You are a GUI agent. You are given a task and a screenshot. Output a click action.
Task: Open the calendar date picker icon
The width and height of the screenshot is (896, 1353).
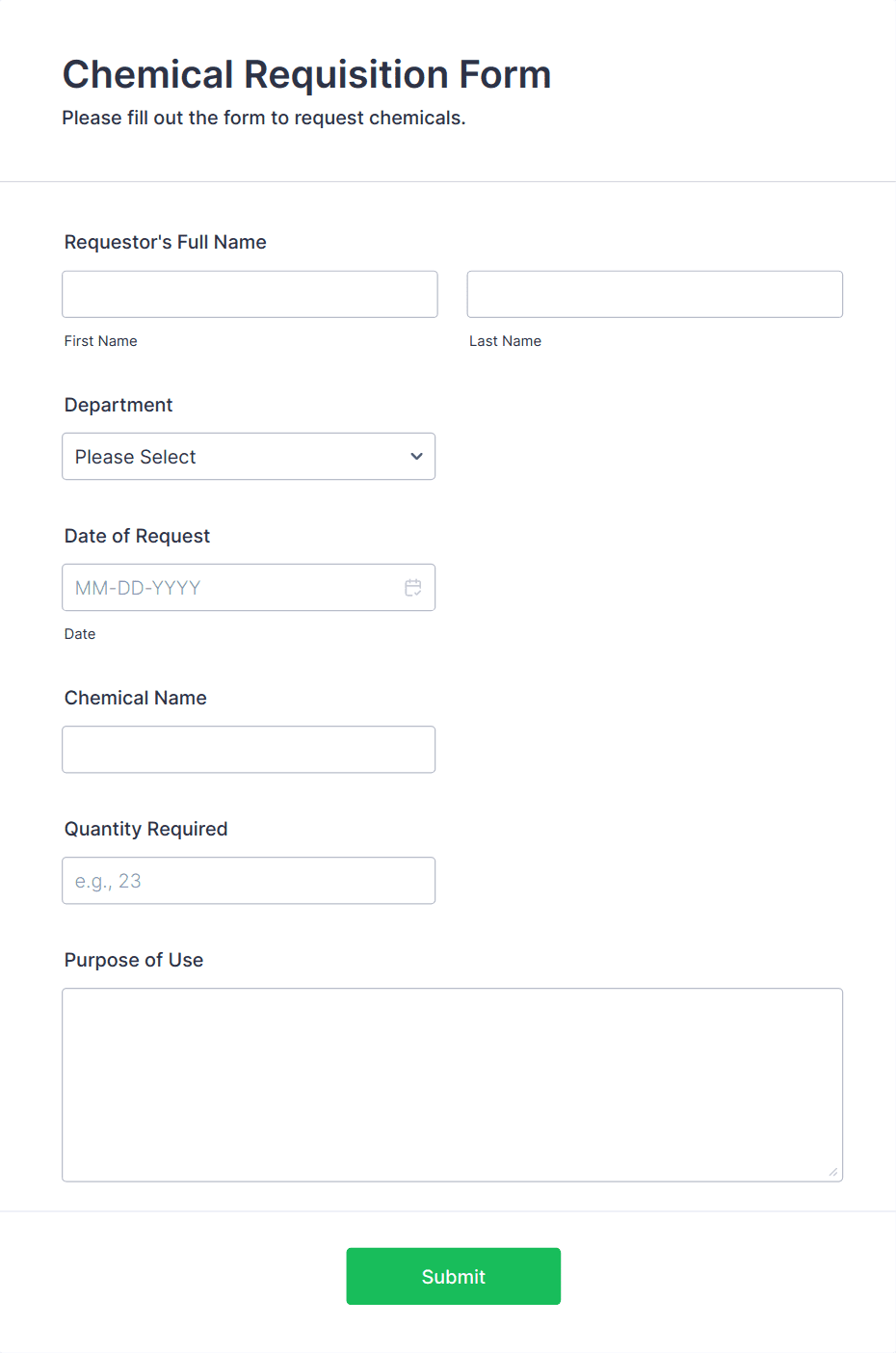413,588
